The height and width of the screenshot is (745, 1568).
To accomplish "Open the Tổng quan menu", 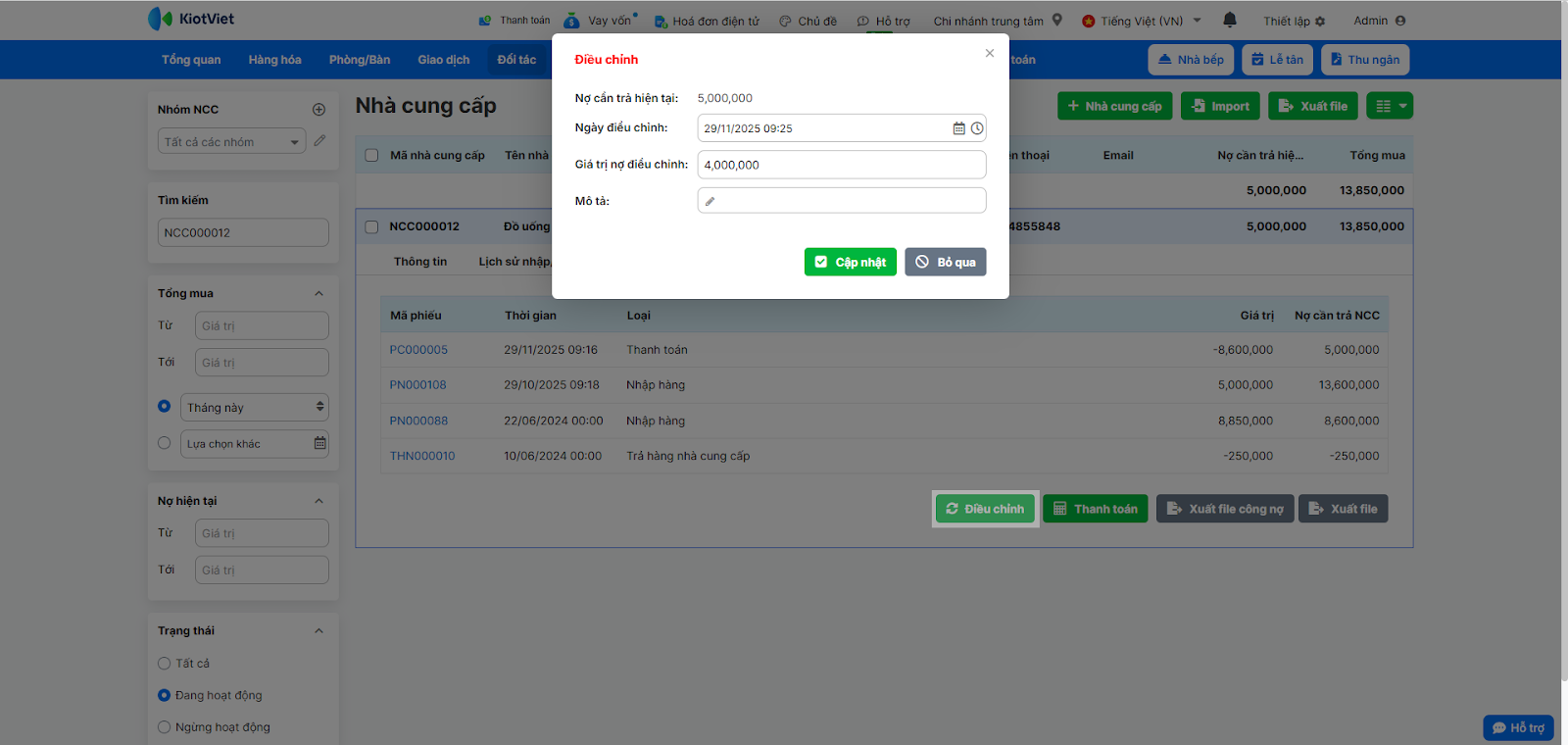I will click(x=191, y=60).
